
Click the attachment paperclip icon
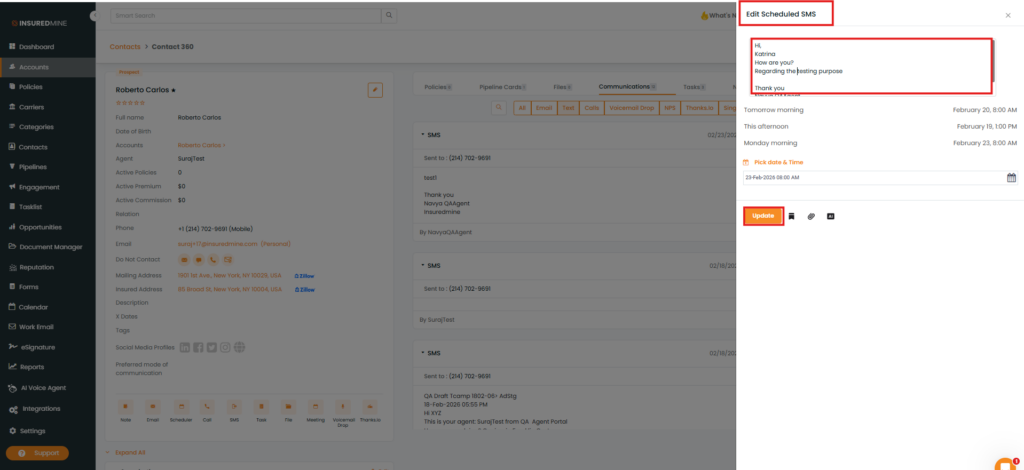tap(811, 216)
